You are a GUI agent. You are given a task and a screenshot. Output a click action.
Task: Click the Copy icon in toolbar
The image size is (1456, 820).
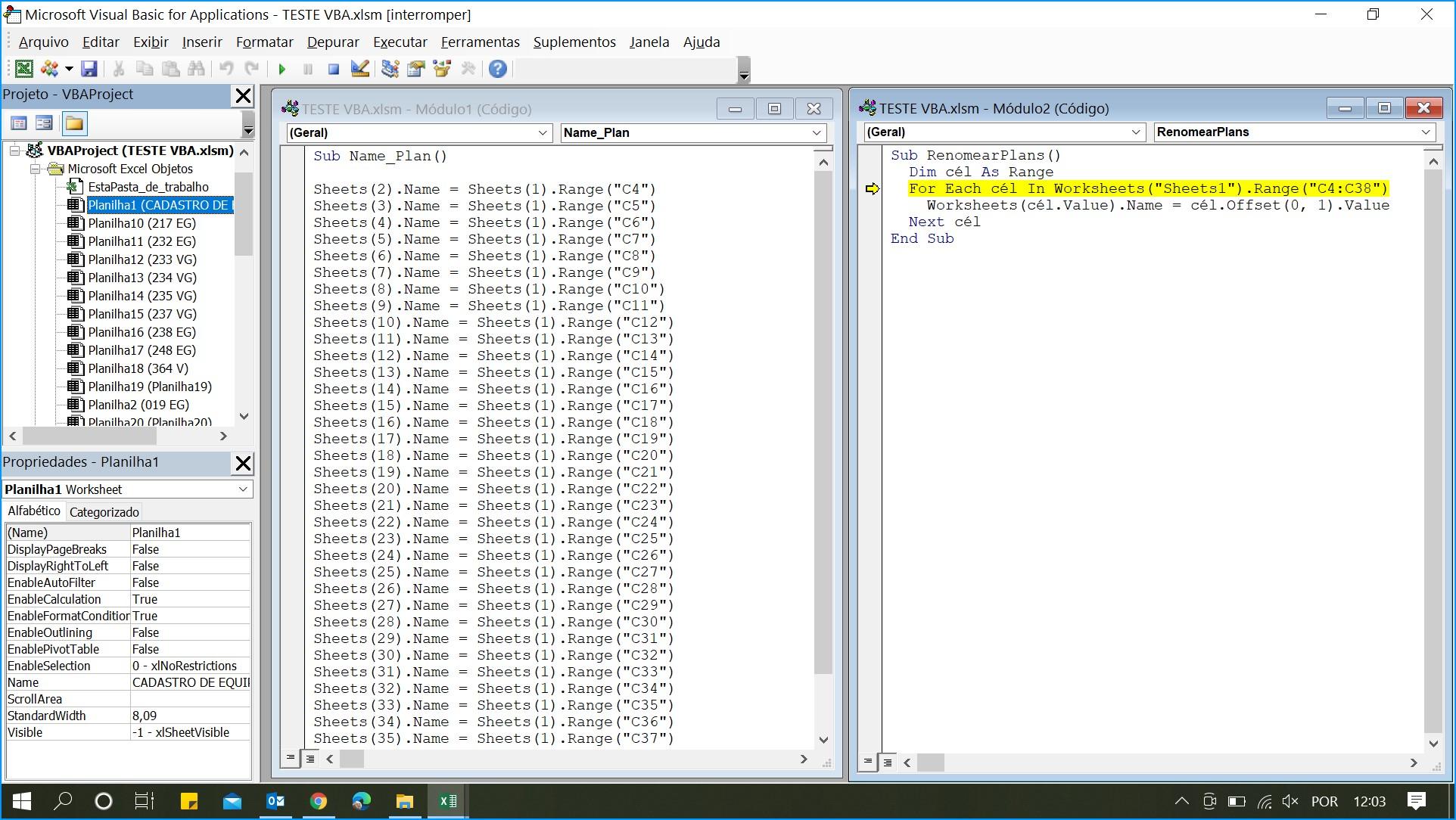tap(145, 69)
